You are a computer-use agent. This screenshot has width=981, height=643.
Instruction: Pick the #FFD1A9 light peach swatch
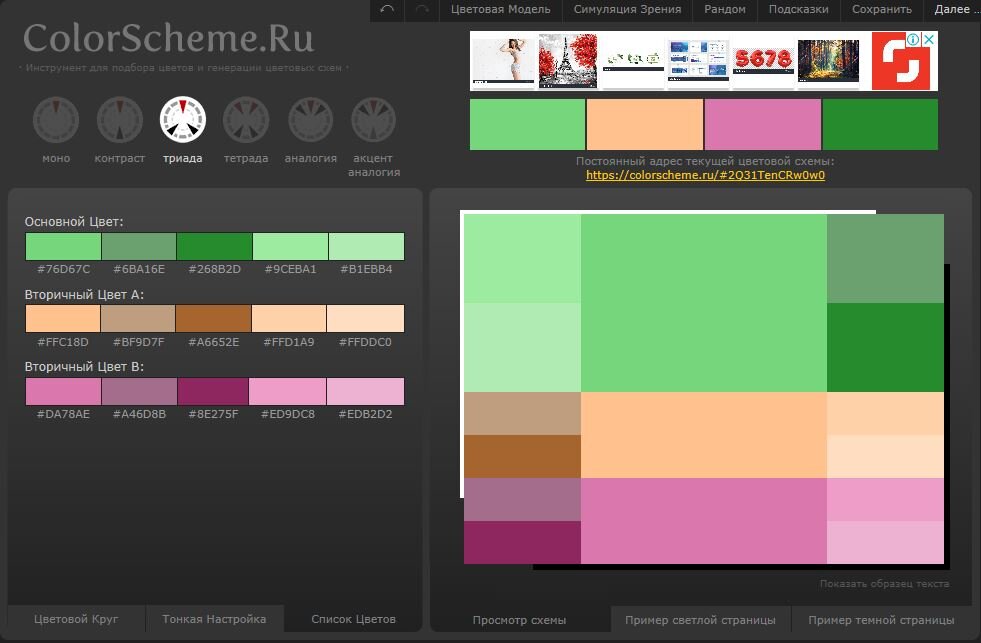click(288, 318)
